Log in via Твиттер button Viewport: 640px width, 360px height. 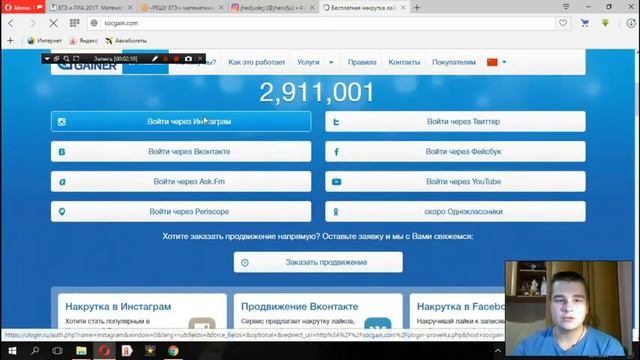[x=455, y=121]
